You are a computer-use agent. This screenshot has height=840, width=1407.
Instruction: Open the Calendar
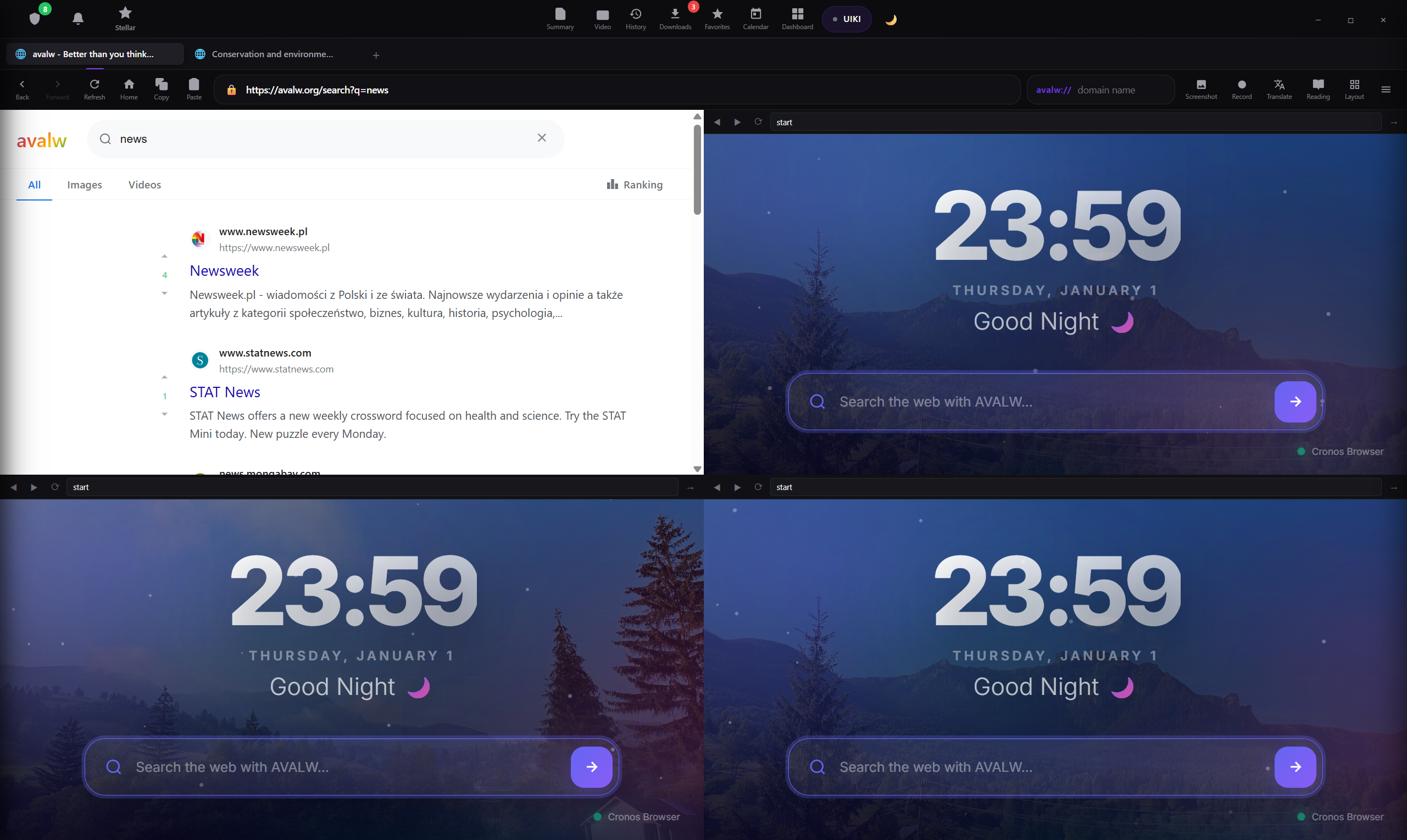(x=755, y=18)
